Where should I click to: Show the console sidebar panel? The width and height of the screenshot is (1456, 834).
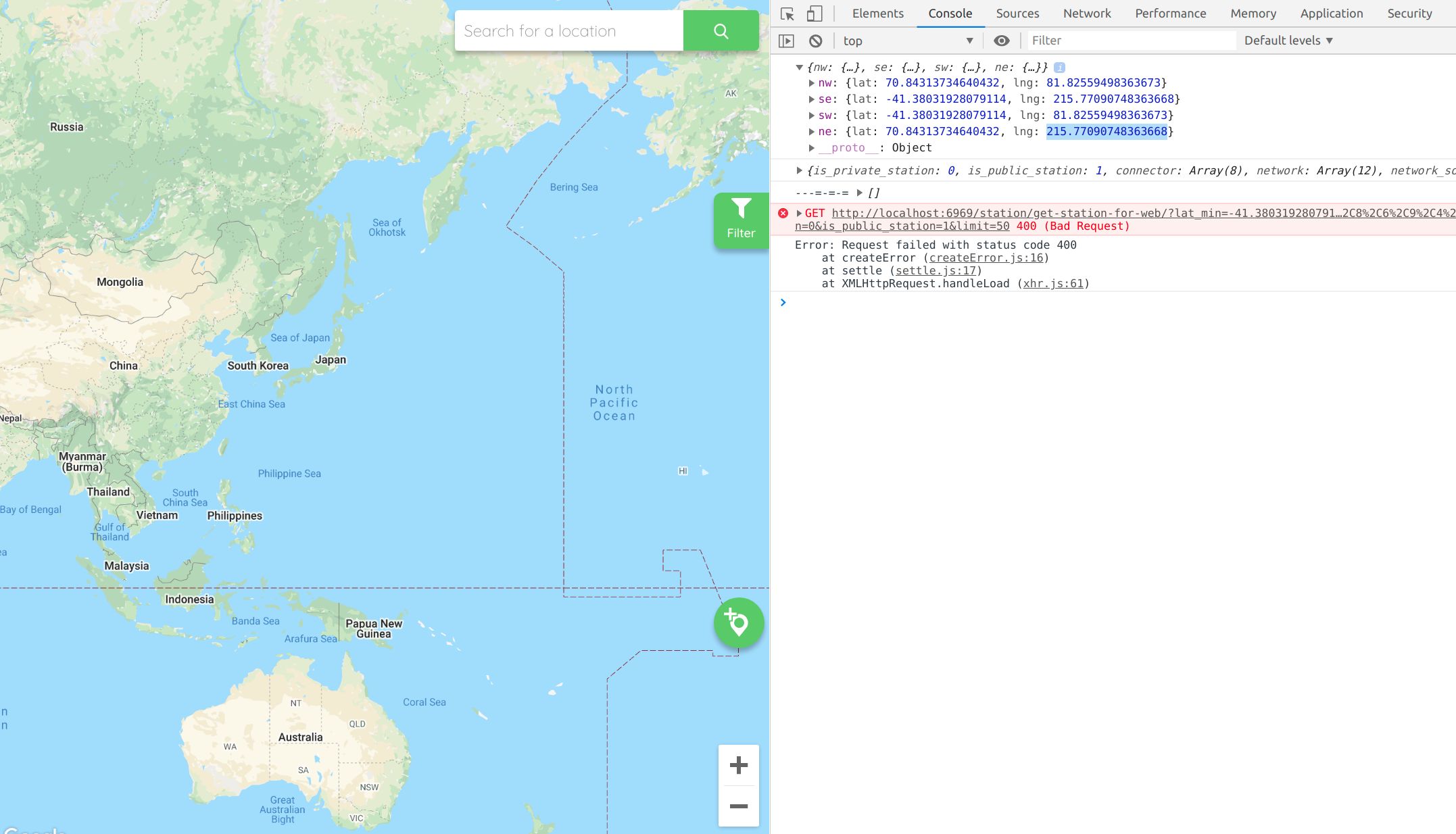787,41
